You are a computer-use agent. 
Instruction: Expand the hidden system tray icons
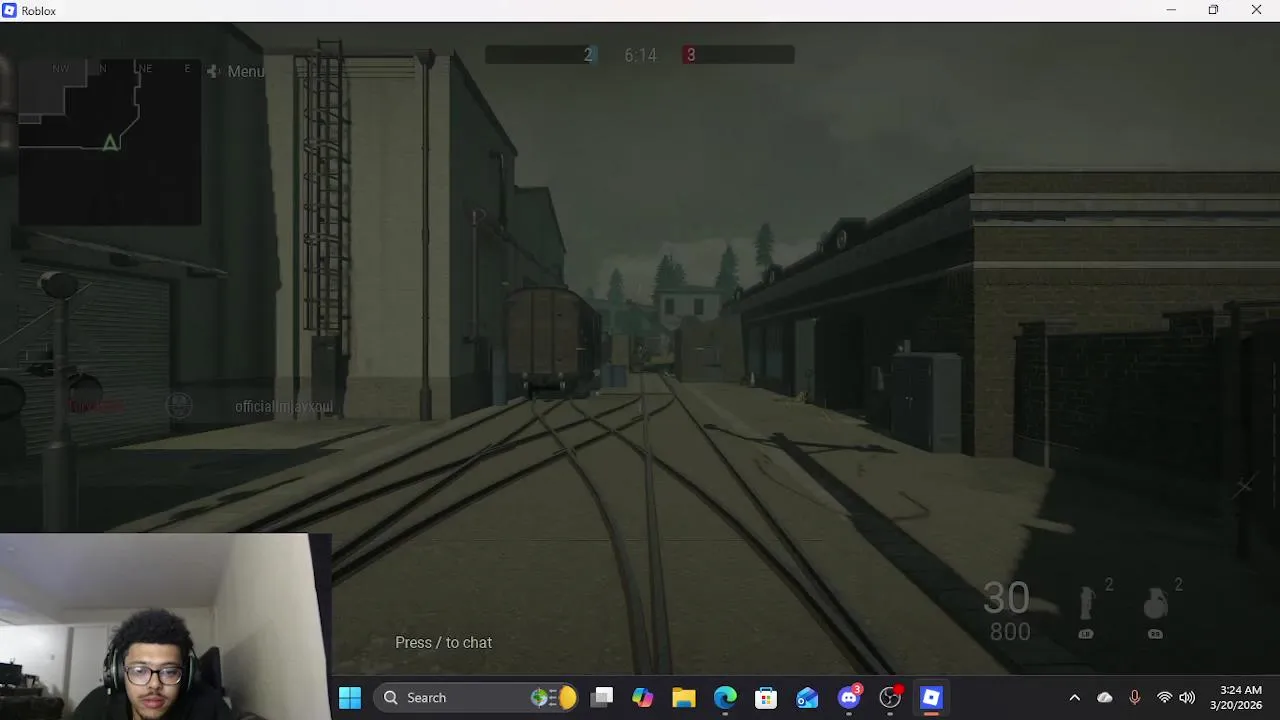click(x=1074, y=697)
